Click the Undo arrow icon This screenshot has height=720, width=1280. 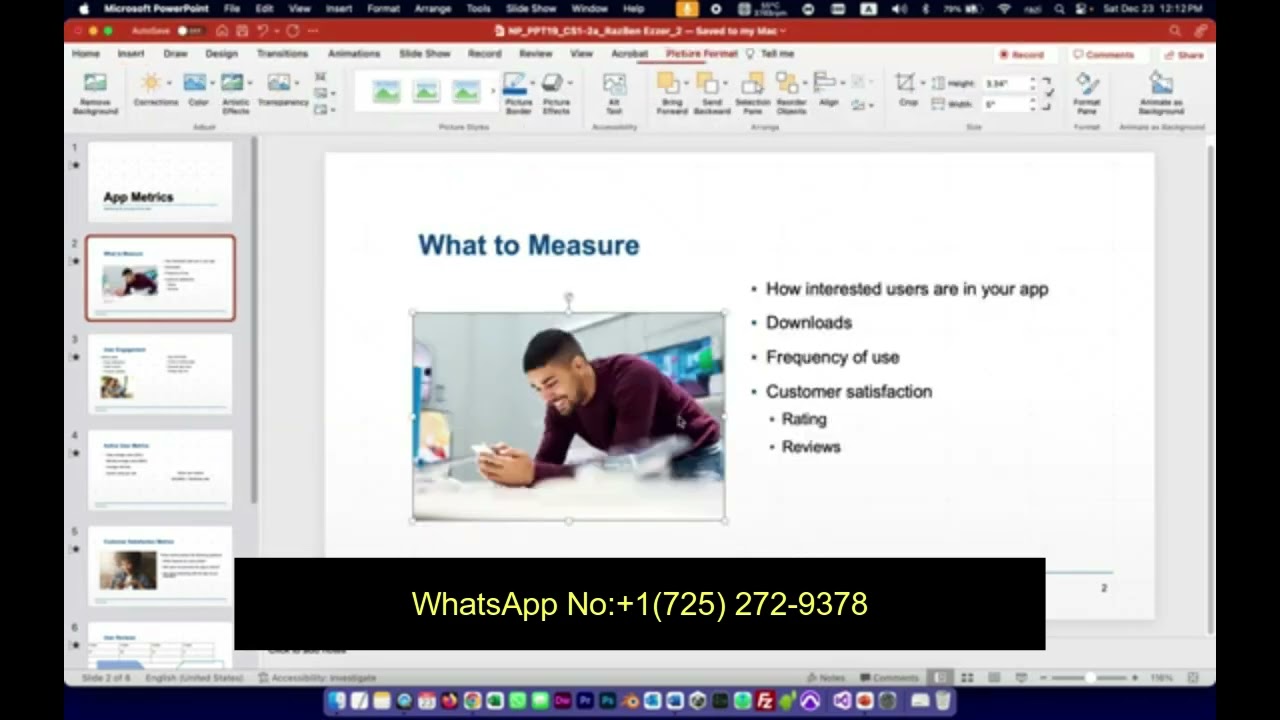tap(263, 31)
